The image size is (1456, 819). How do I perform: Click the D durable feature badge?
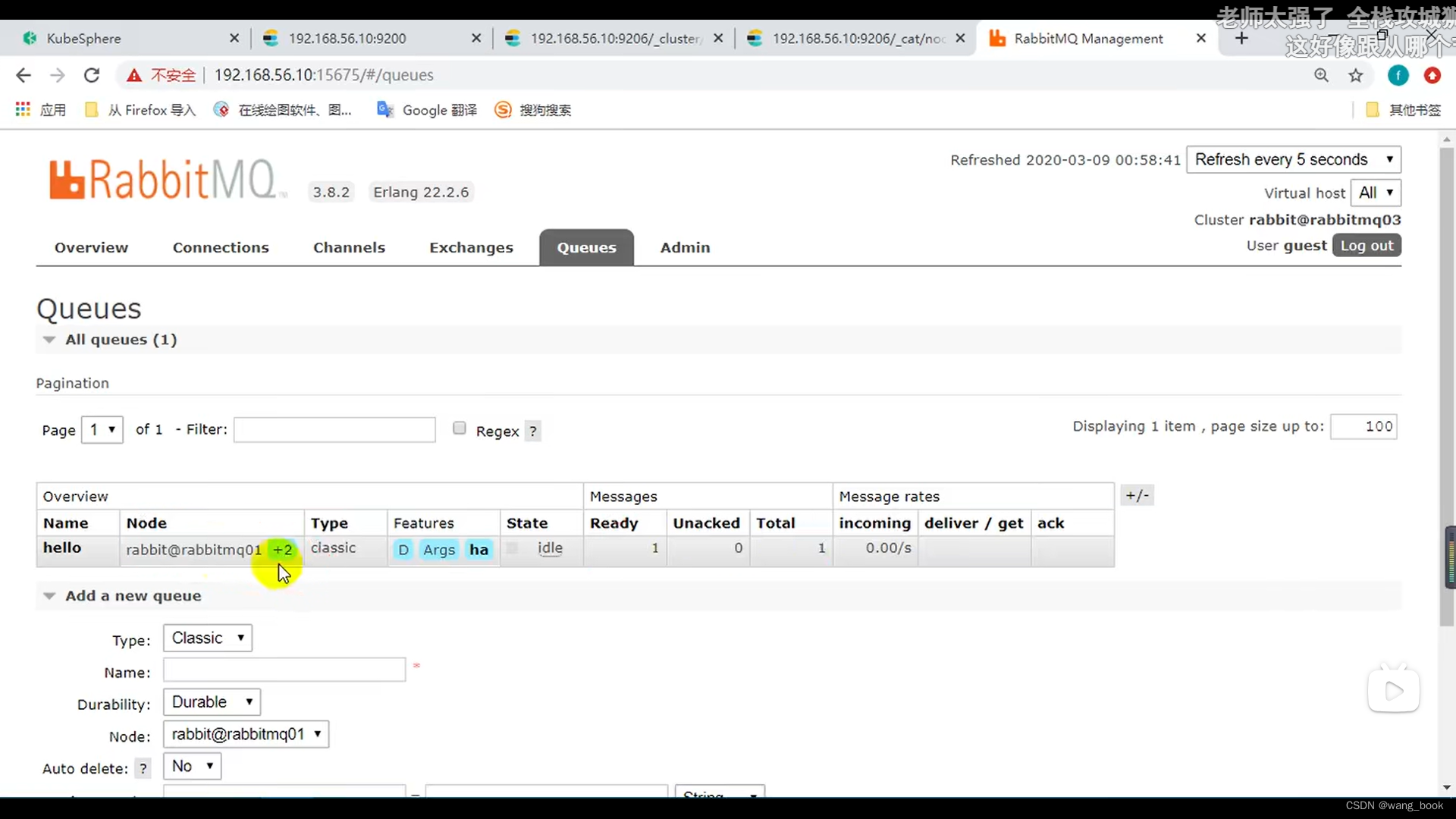tap(403, 550)
